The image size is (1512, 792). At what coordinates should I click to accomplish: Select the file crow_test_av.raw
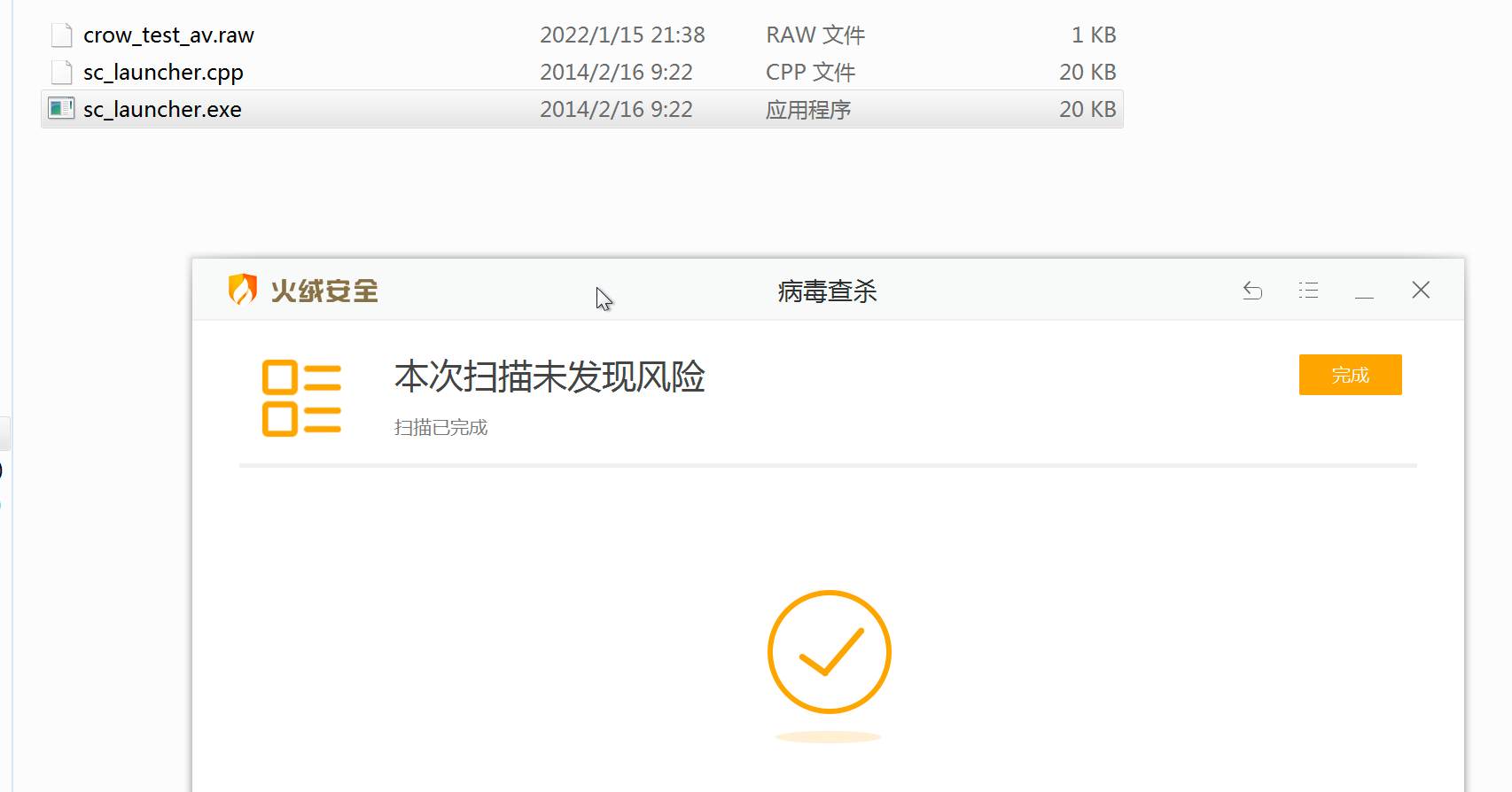[168, 35]
